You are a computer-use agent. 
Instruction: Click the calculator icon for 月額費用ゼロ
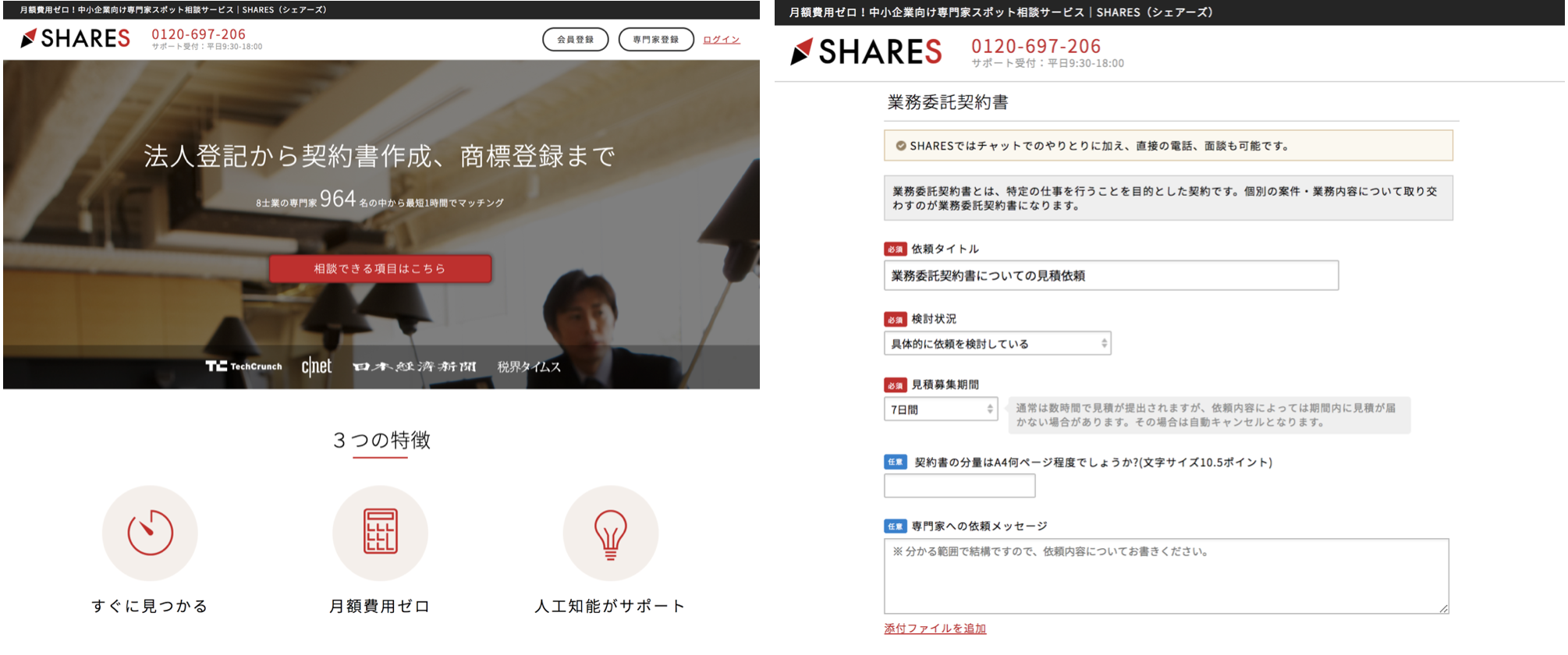(x=380, y=533)
